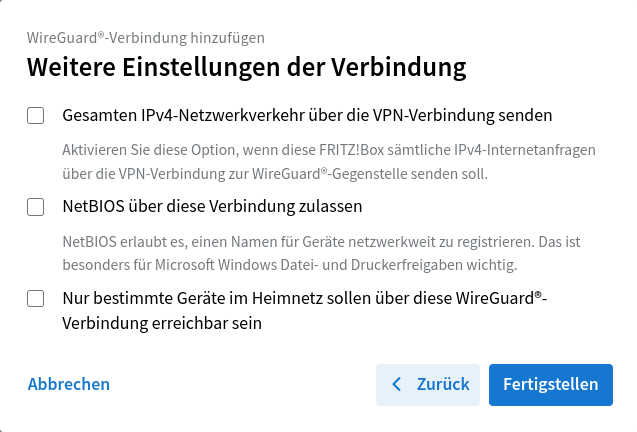Image resolution: width=637 pixels, height=432 pixels.
Task: Click the heading 'Weitere Einstellungen der Verbindung'
Action: click(x=246, y=68)
